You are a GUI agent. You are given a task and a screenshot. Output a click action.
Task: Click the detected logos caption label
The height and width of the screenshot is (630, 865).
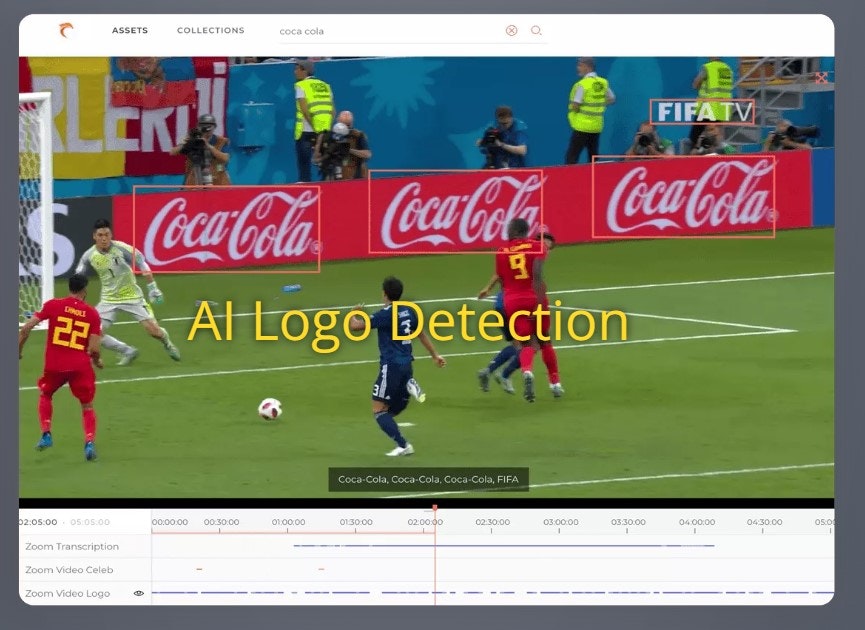(428, 479)
